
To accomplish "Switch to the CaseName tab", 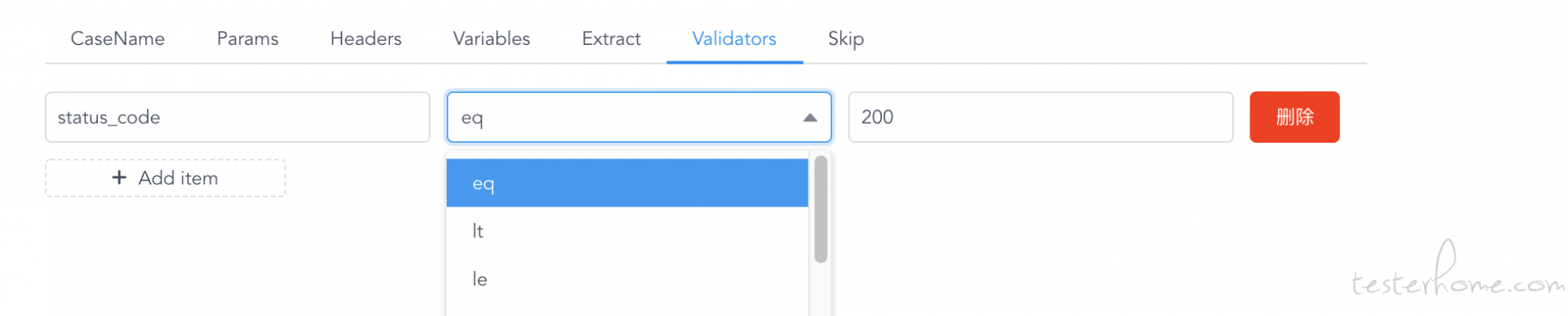I will point(118,38).
